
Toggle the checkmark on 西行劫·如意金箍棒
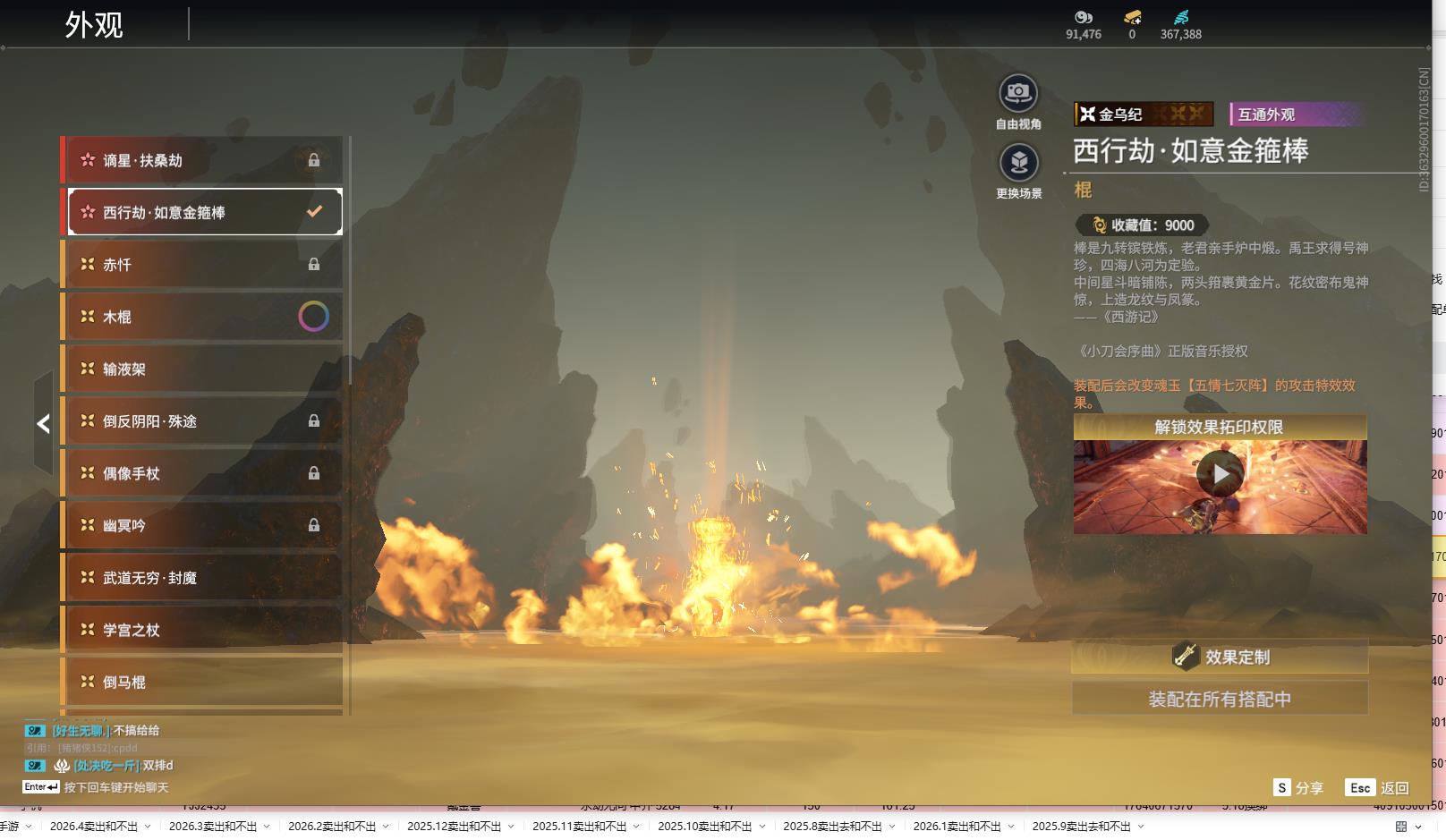click(314, 212)
